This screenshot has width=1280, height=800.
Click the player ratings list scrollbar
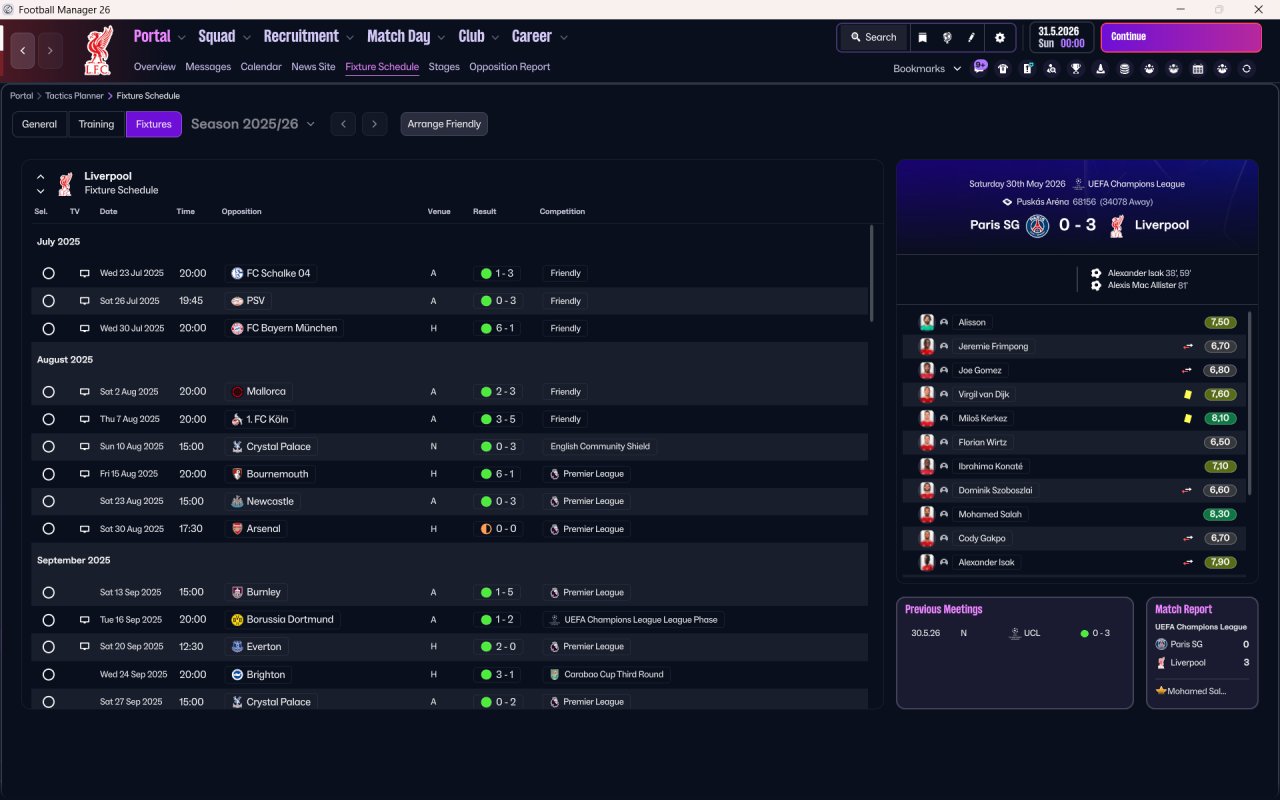point(1250,402)
